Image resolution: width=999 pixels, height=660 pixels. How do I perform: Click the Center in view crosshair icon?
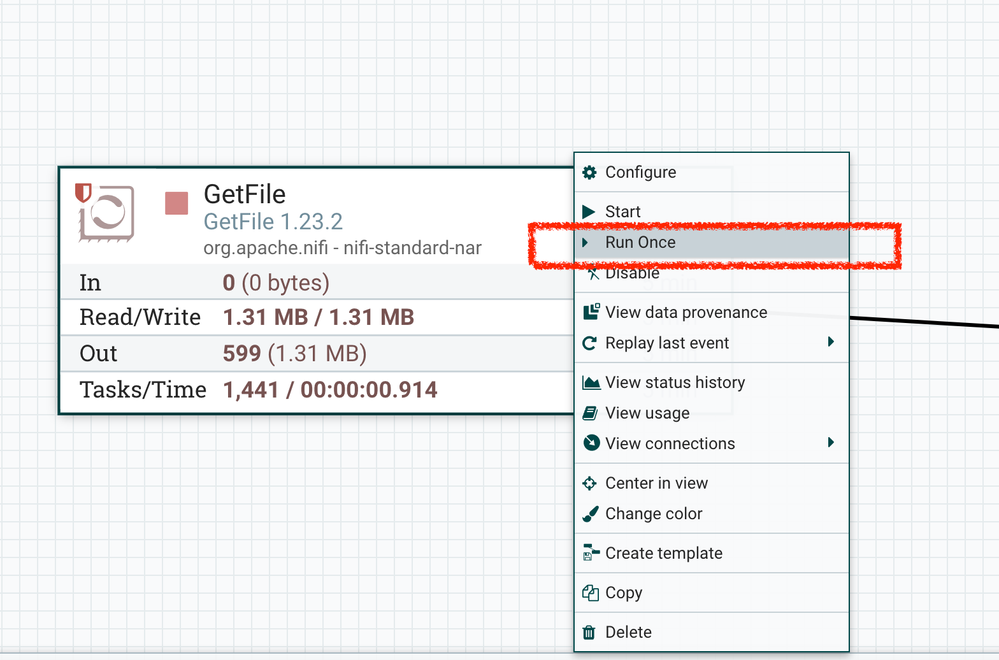point(589,483)
